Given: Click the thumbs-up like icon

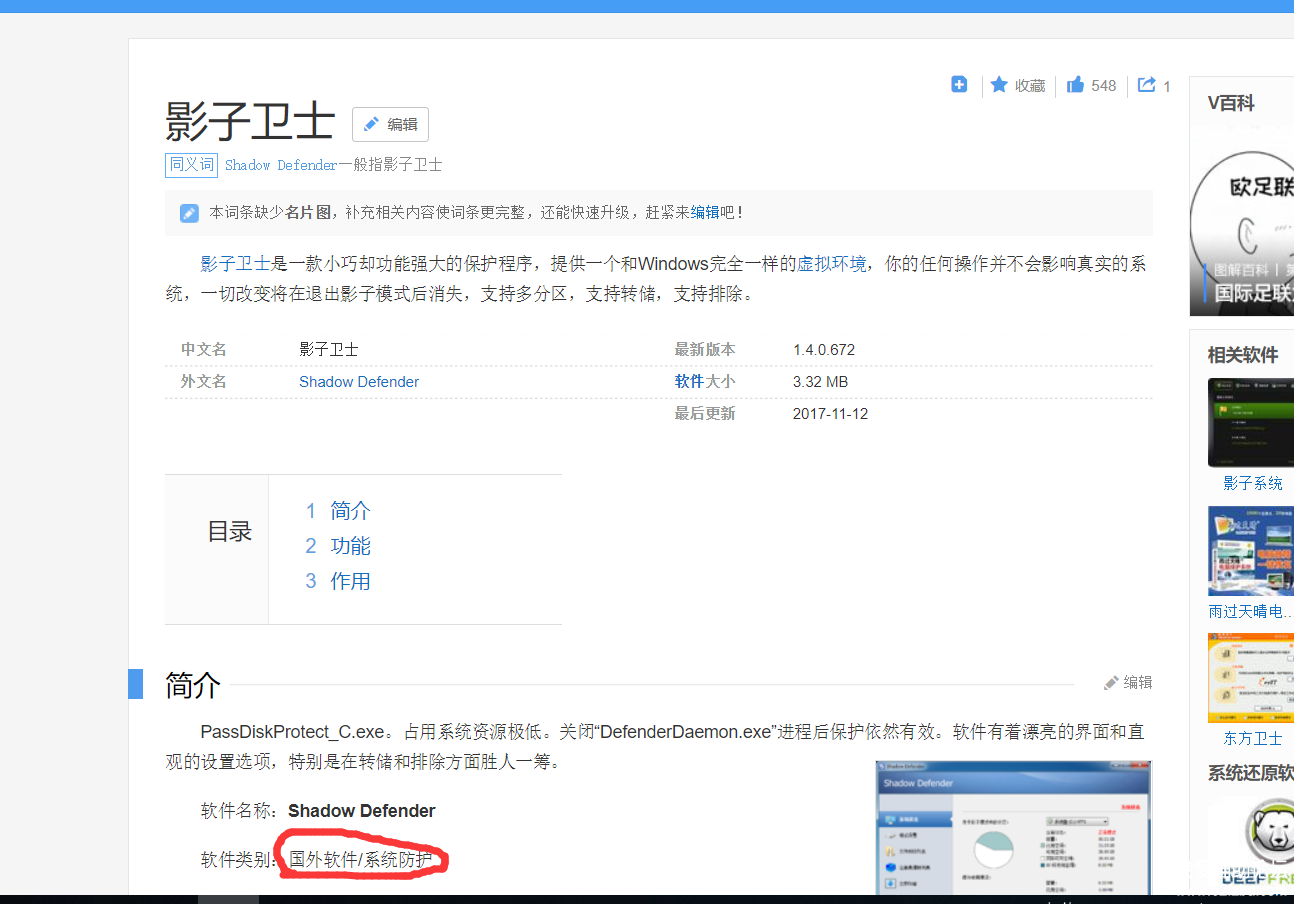Looking at the screenshot, I should 1075,85.
